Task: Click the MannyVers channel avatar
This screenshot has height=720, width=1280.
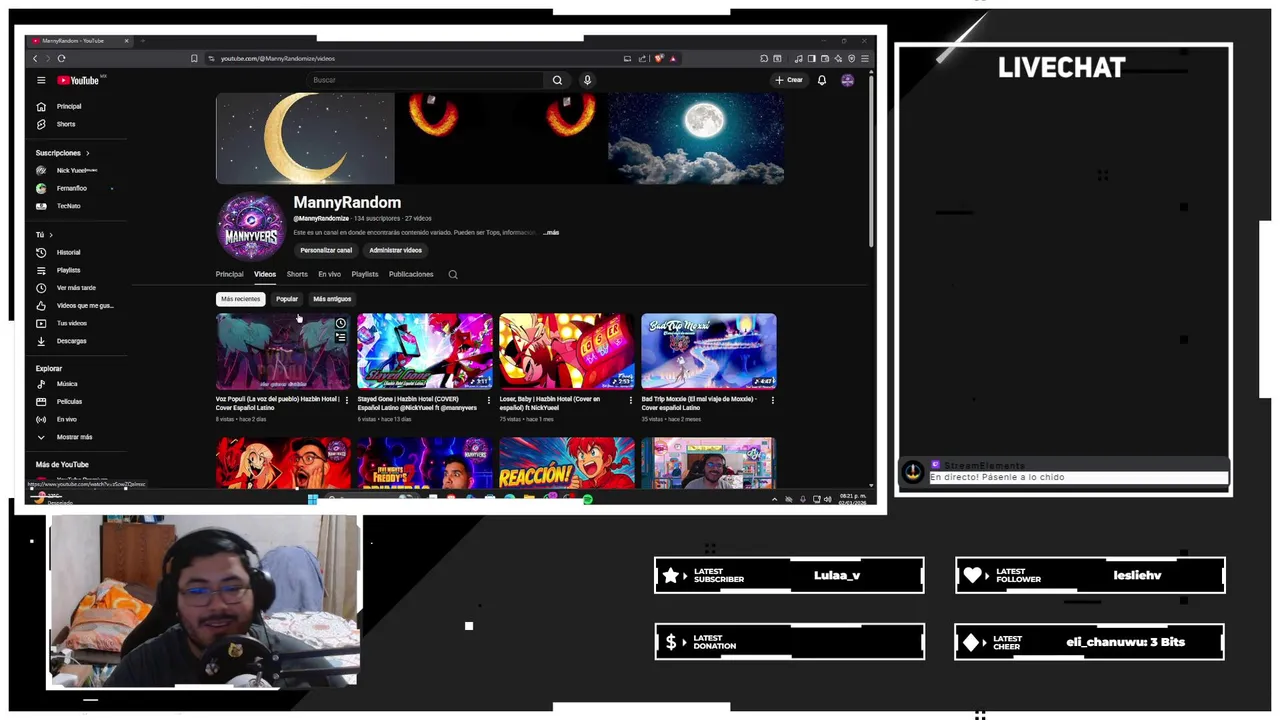Action: 251,227
